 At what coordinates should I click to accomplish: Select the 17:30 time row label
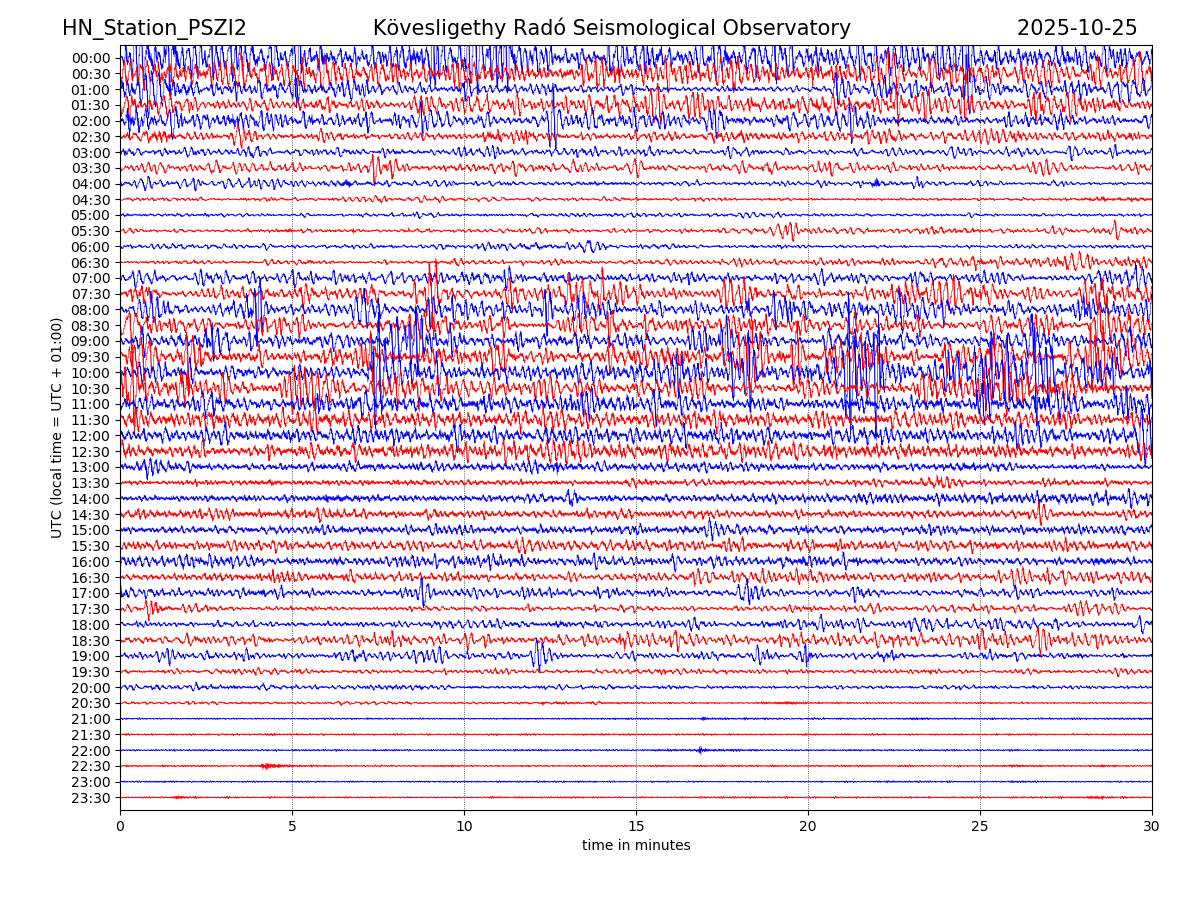click(90, 609)
